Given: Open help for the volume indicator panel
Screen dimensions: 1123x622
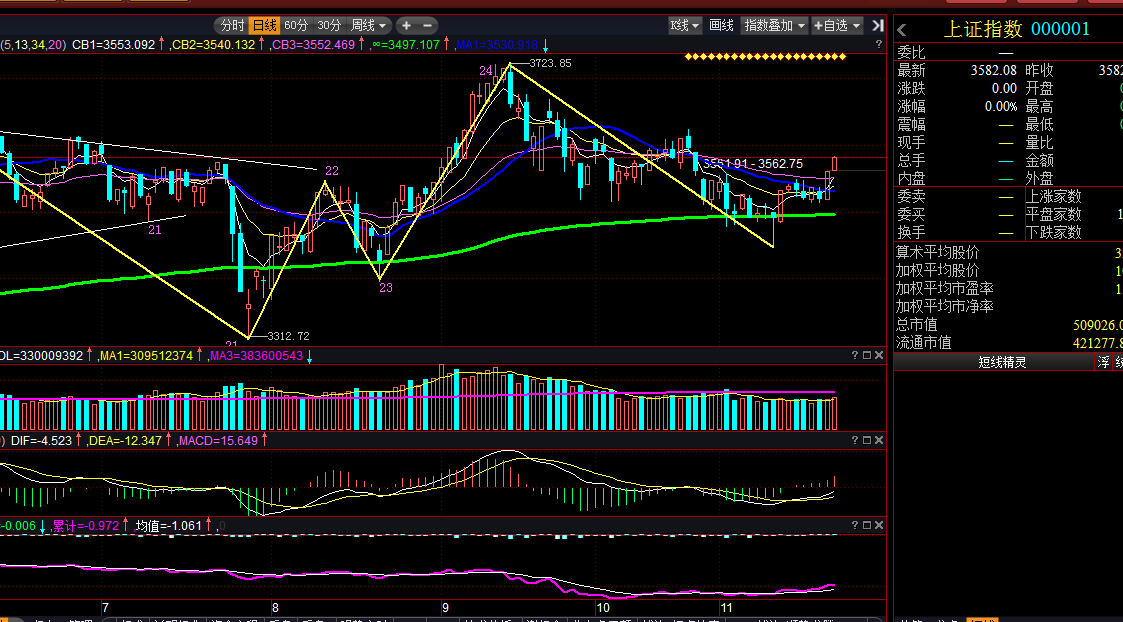Looking at the screenshot, I should (854, 355).
